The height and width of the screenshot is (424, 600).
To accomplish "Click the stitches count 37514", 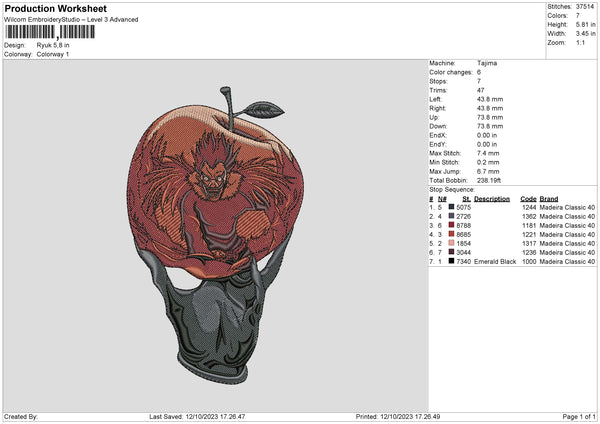I will click(x=585, y=7).
